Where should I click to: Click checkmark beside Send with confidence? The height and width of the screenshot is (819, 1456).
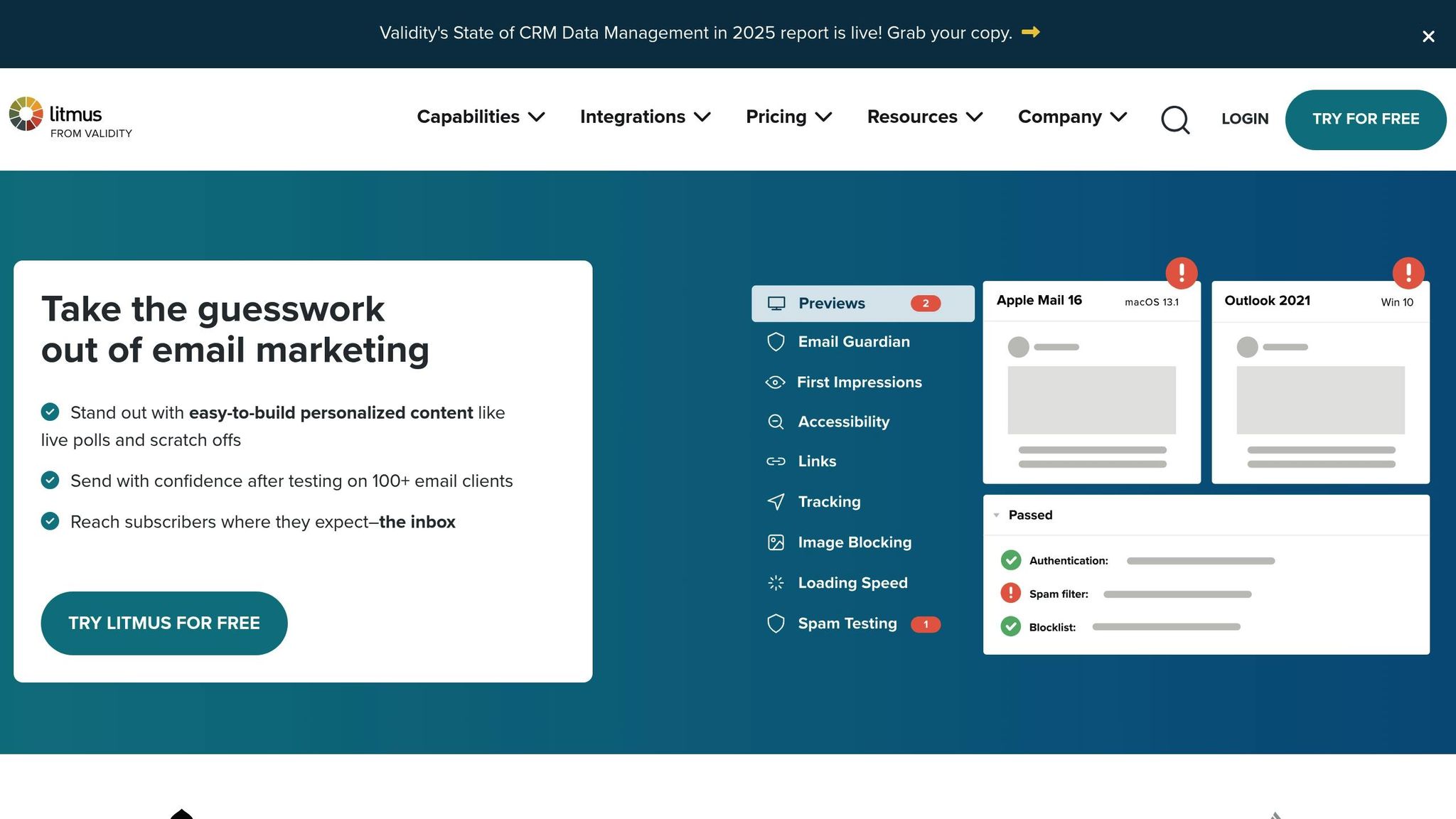50,480
